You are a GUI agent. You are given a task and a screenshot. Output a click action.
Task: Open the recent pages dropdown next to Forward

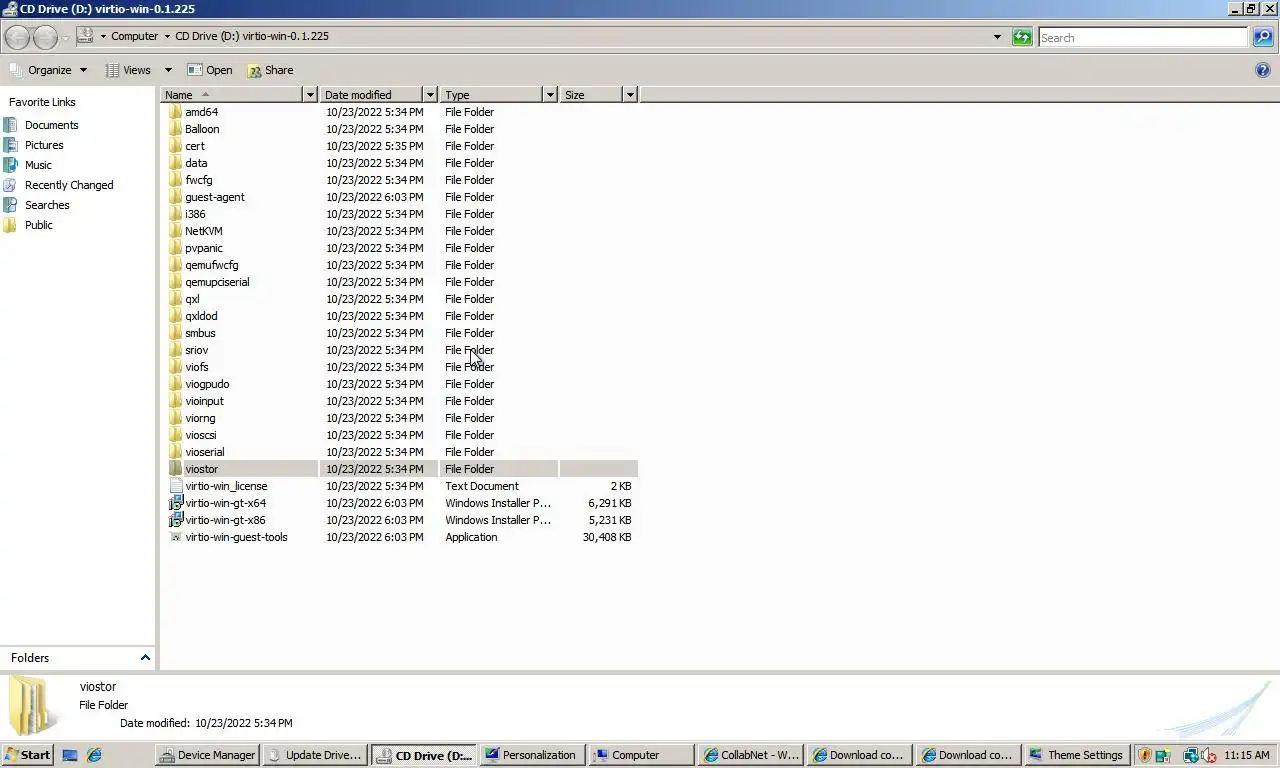(x=65, y=37)
